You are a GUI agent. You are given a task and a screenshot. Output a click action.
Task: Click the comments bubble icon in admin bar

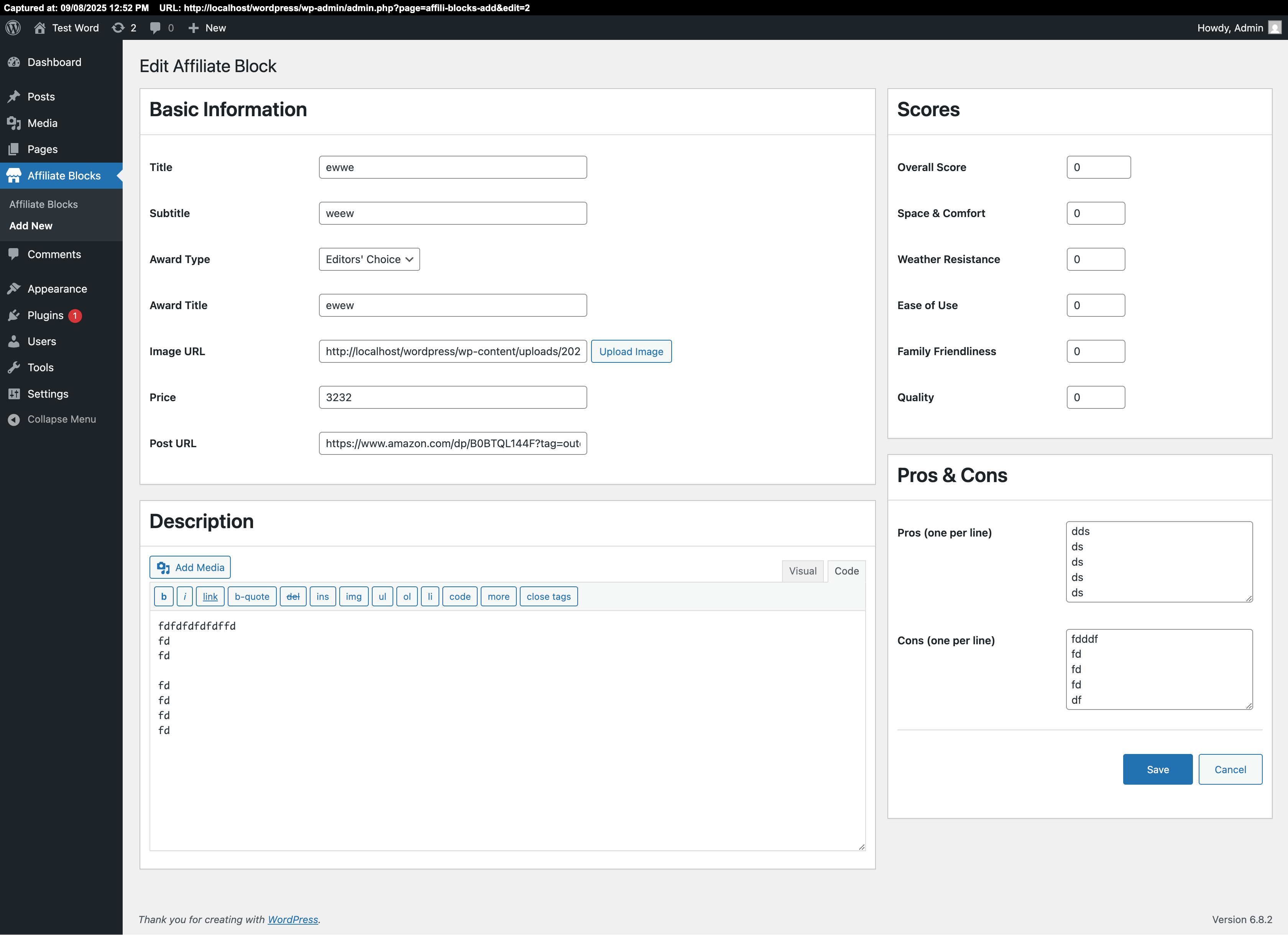155,28
